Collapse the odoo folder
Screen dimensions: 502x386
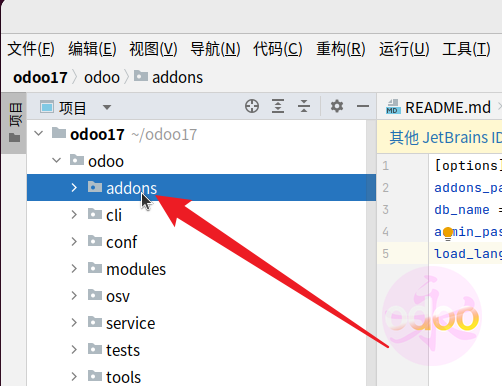(x=57, y=161)
